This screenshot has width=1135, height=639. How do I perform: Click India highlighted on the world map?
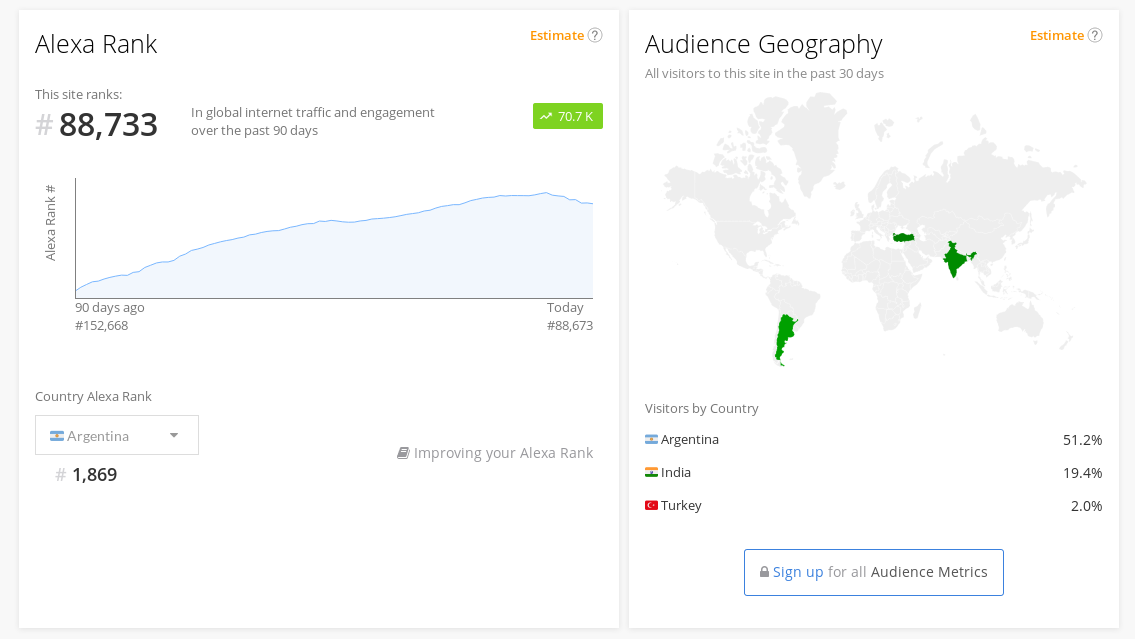click(x=955, y=257)
